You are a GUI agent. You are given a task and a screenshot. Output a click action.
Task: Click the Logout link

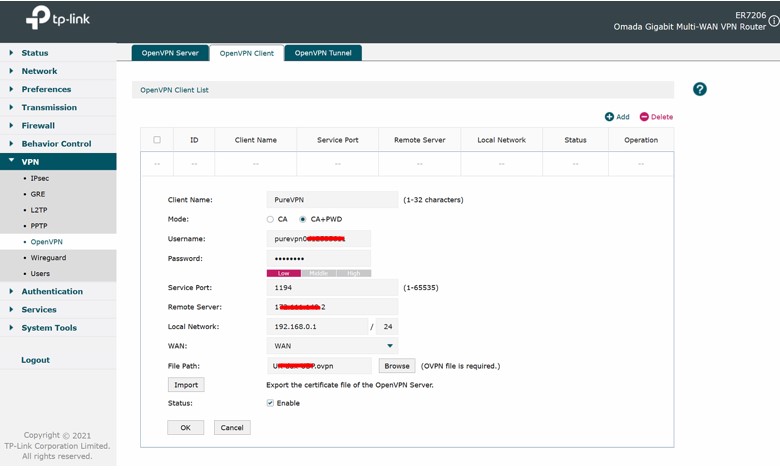[35, 360]
